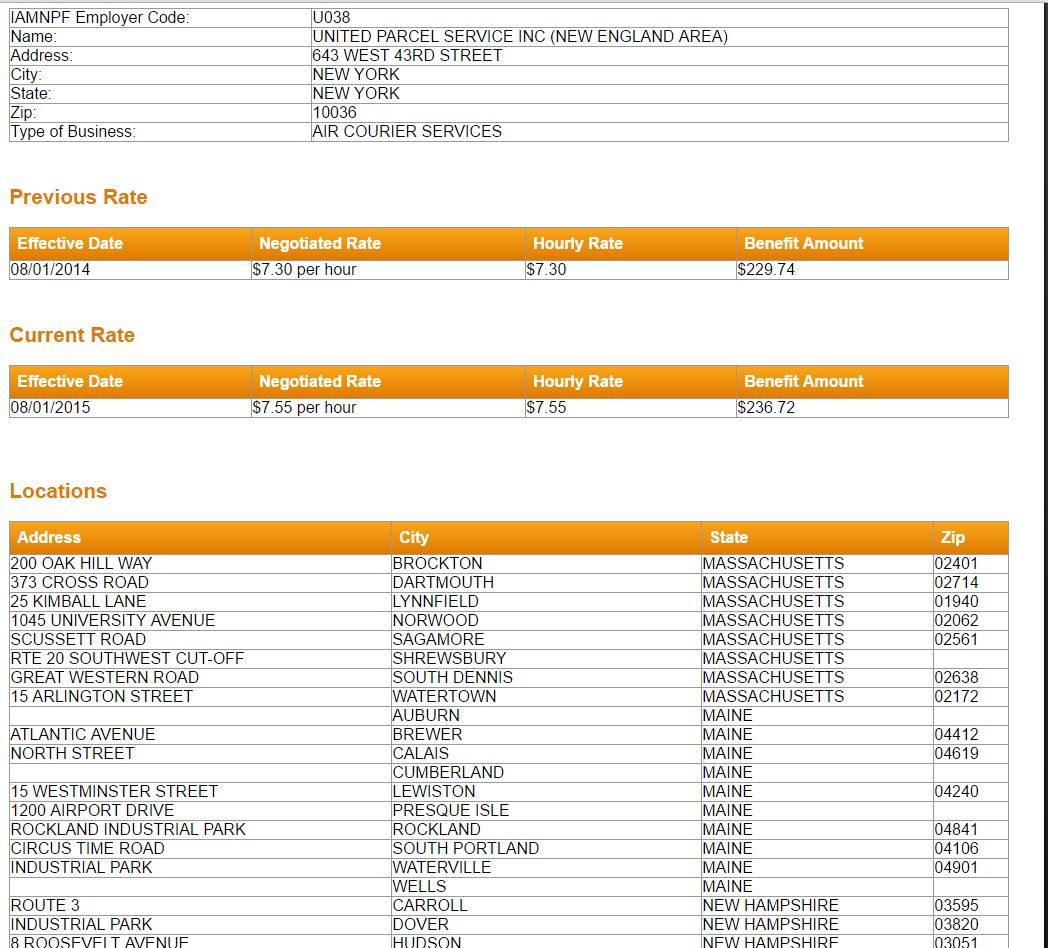Click the IAMNPF Employer Code label

click(x=100, y=17)
